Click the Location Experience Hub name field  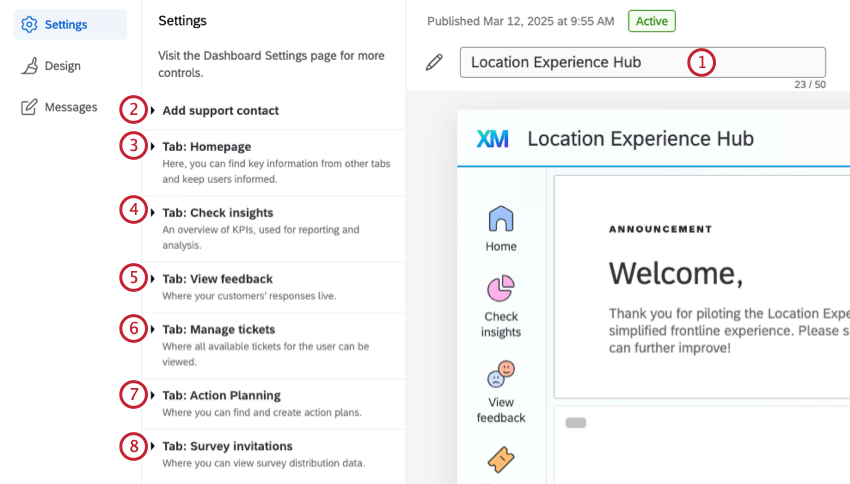pos(642,62)
